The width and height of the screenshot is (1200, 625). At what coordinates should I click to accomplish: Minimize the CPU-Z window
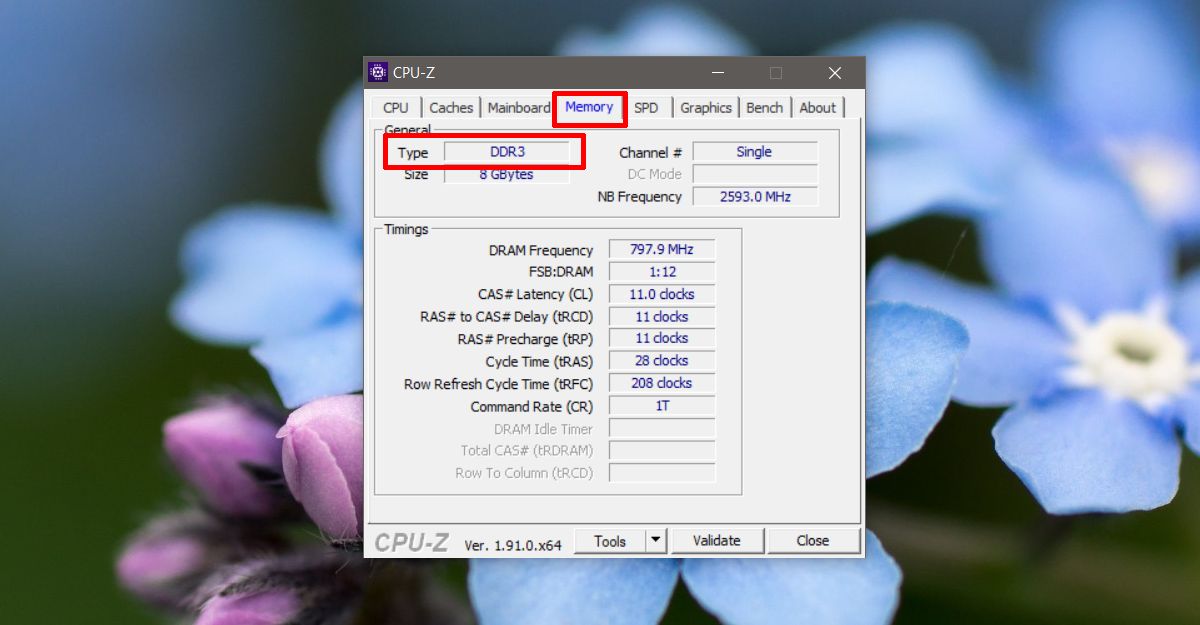point(717,73)
